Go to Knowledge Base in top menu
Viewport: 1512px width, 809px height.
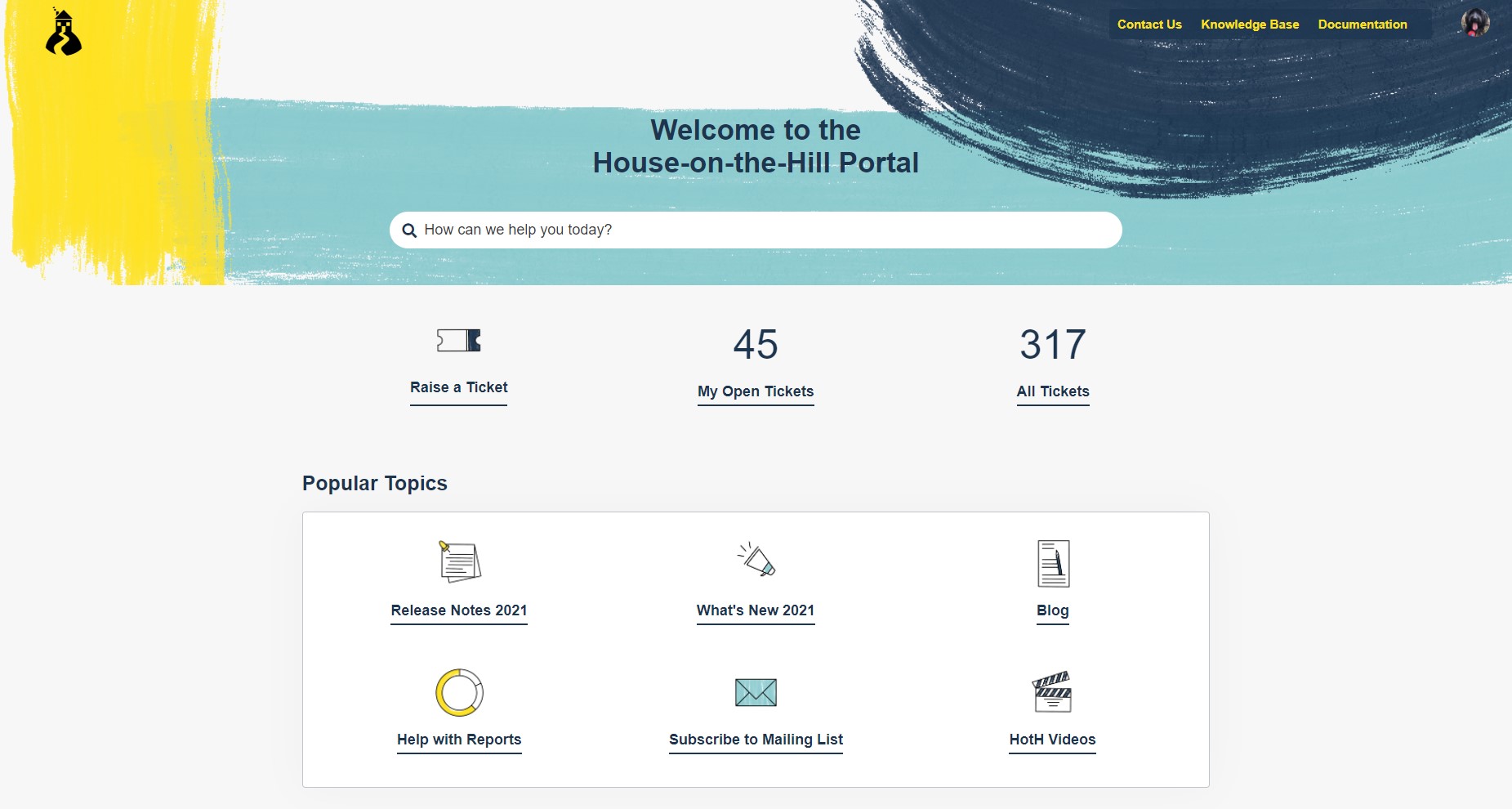[x=1250, y=25]
